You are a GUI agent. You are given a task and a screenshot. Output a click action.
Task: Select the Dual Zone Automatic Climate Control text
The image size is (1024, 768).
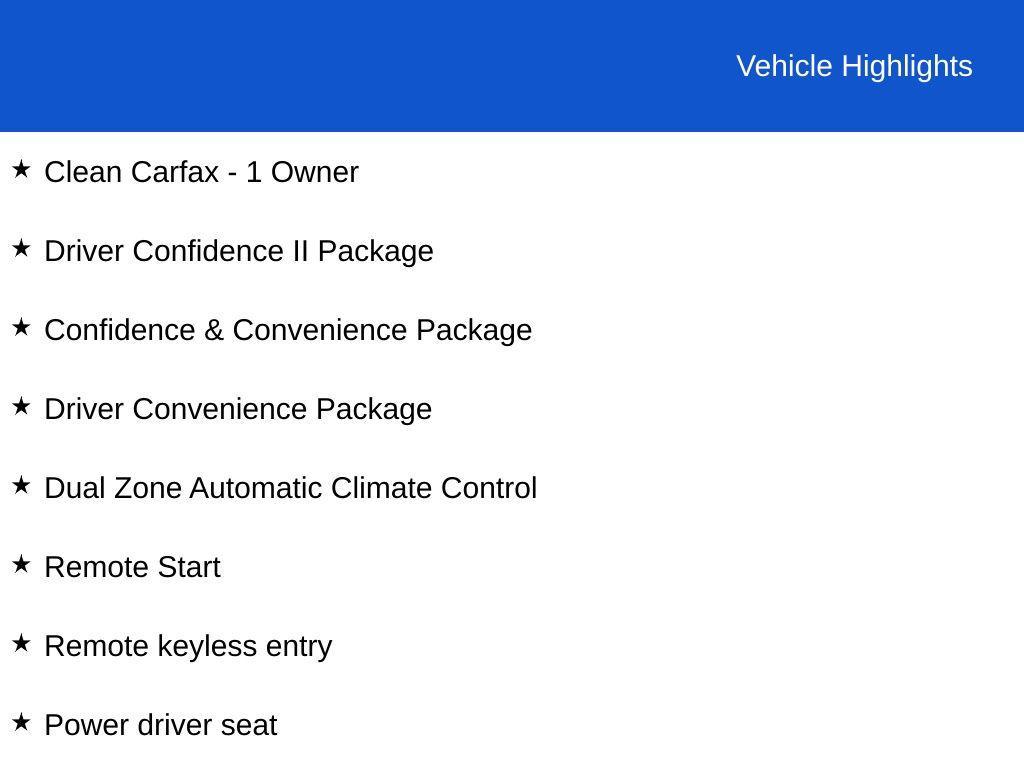pos(291,488)
